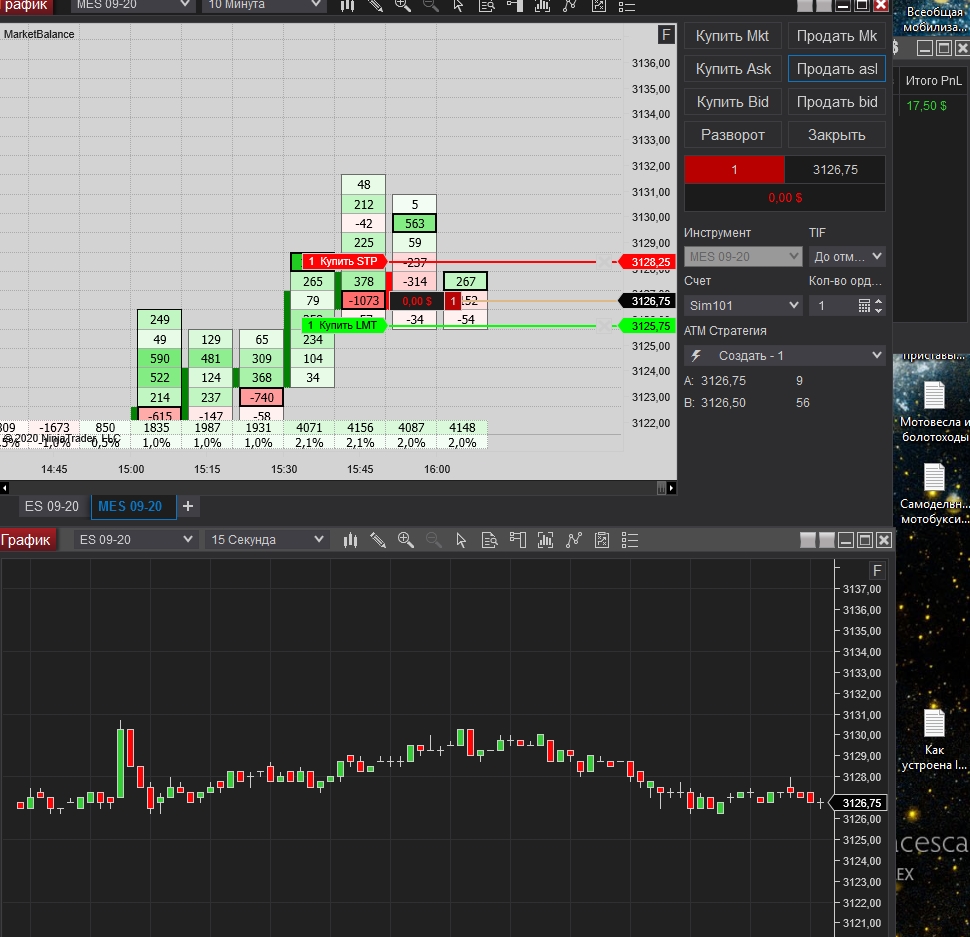
Task: Open quantity calculator icon next to order quantity
Action: coord(864,306)
